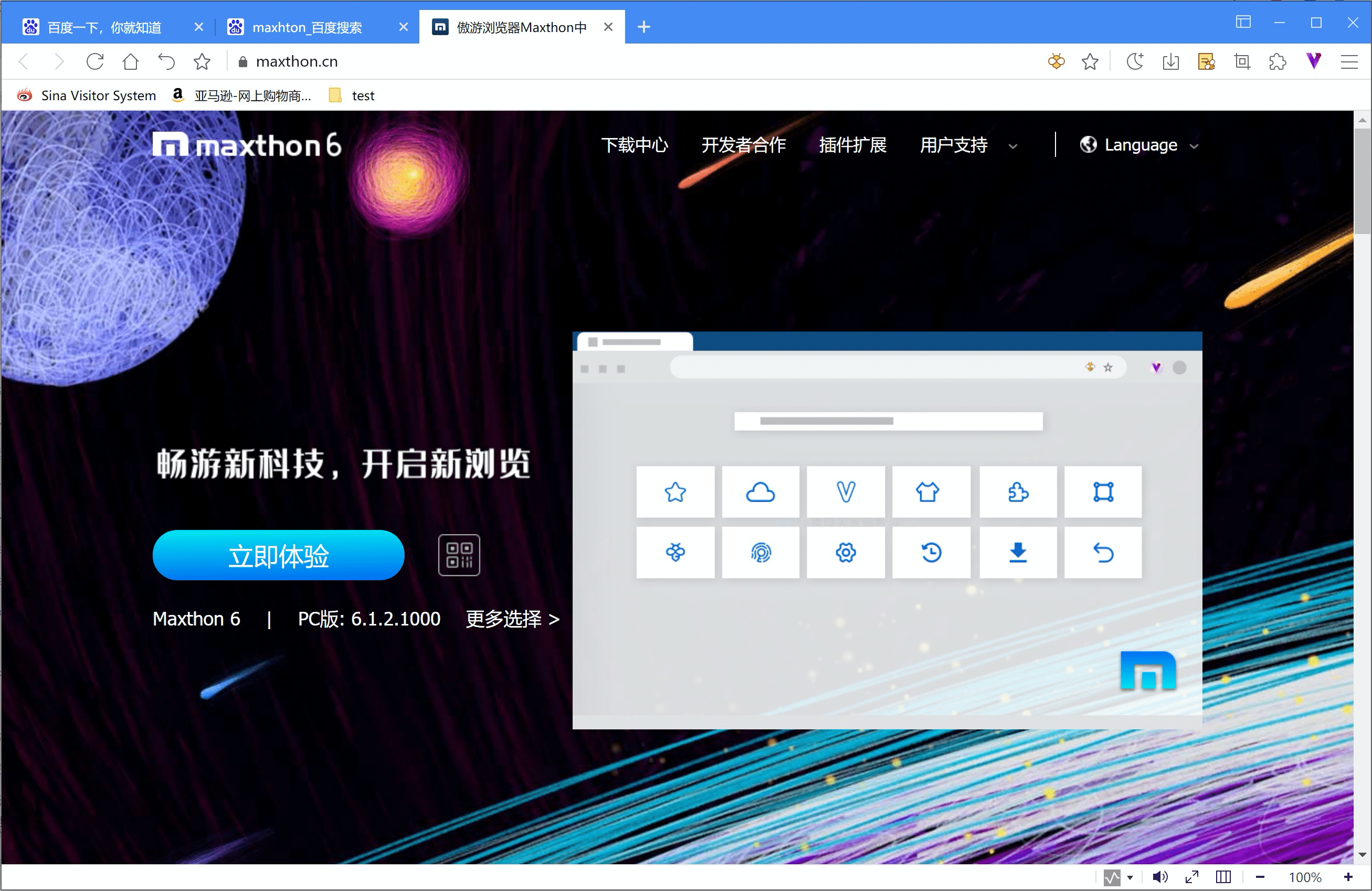Click the fingerprint tile
The width and height of the screenshot is (1372, 891).
(x=761, y=552)
